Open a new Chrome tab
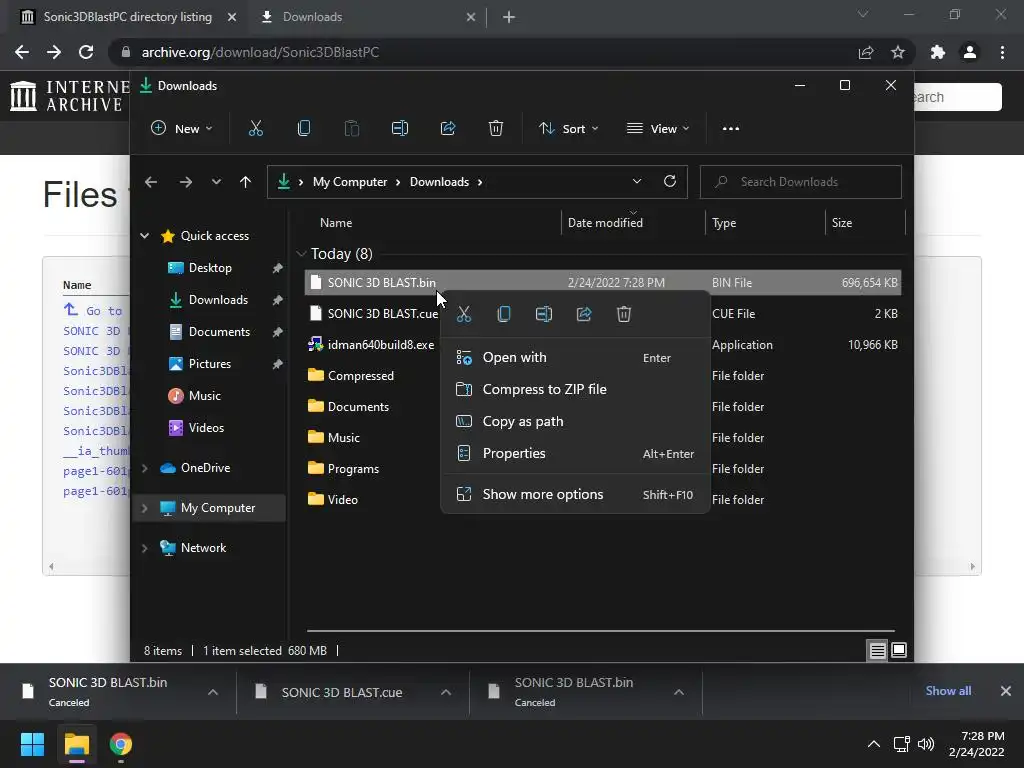The height and width of the screenshot is (768, 1024). [509, 17]
